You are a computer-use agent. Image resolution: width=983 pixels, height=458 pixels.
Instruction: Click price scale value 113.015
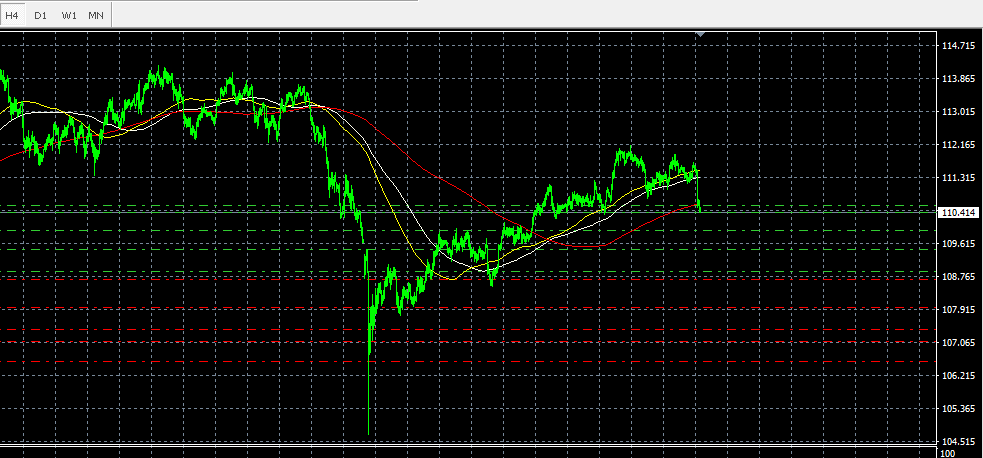(x=959, y=112)
